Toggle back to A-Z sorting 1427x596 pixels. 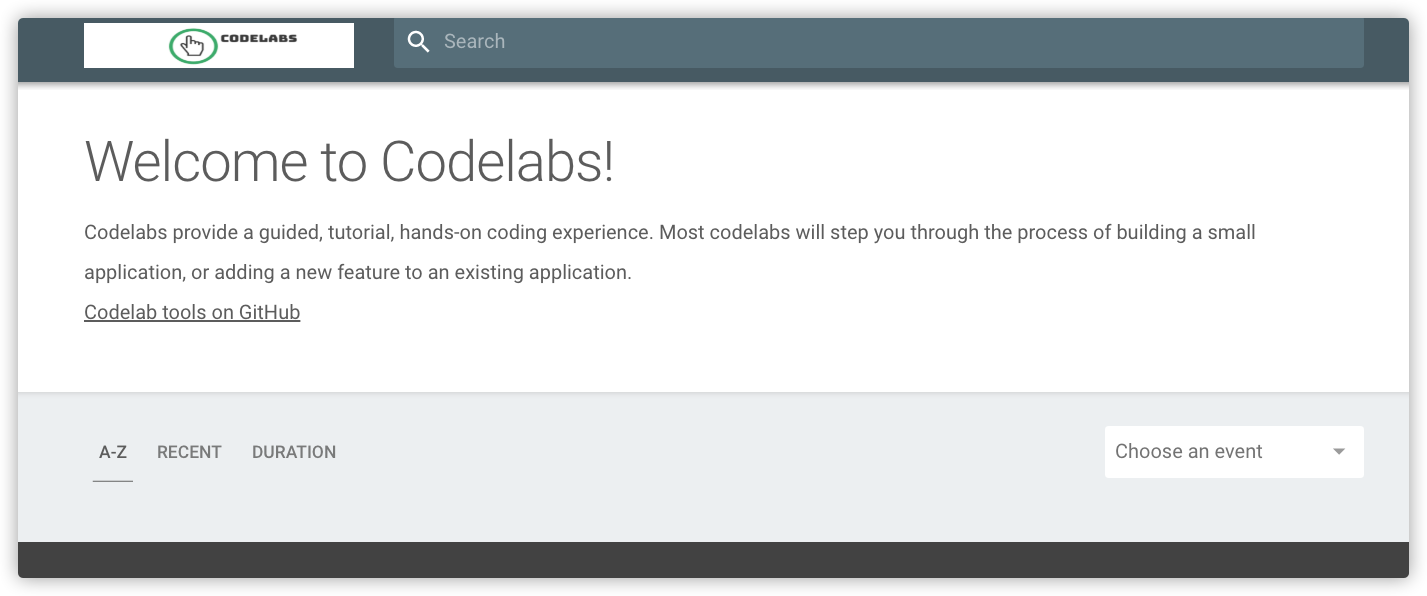coord(112,452)
